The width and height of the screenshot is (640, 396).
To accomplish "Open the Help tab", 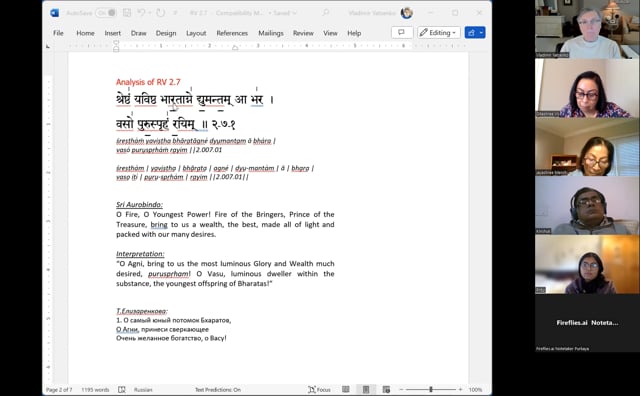I will (354, 33).
